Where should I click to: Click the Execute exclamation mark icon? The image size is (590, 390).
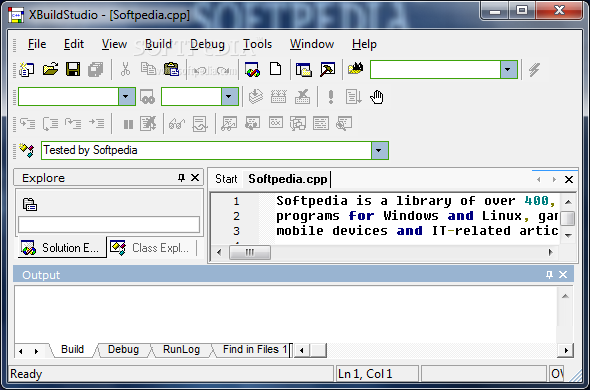click(331, 97)
